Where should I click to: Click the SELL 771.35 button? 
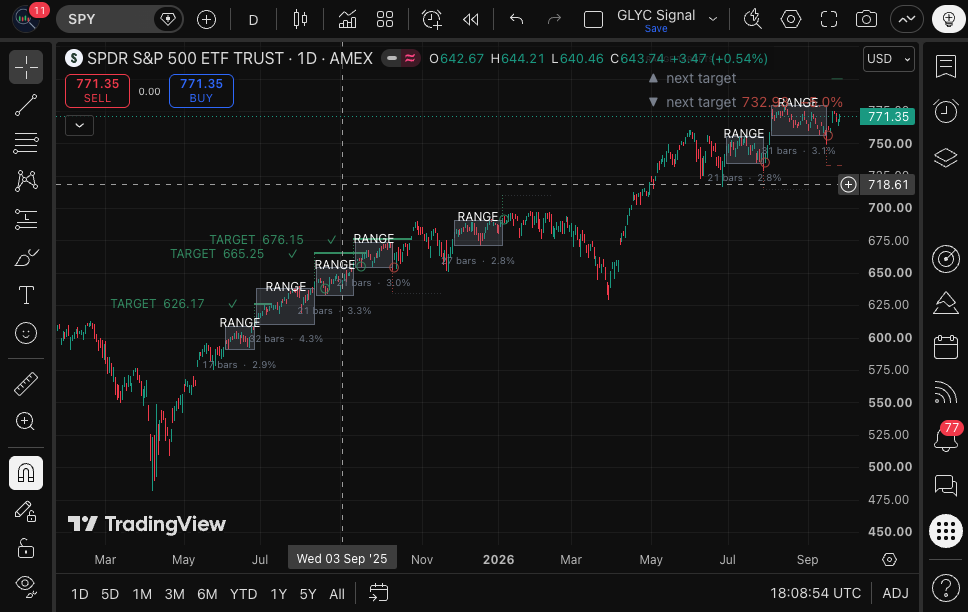[98, 91]
